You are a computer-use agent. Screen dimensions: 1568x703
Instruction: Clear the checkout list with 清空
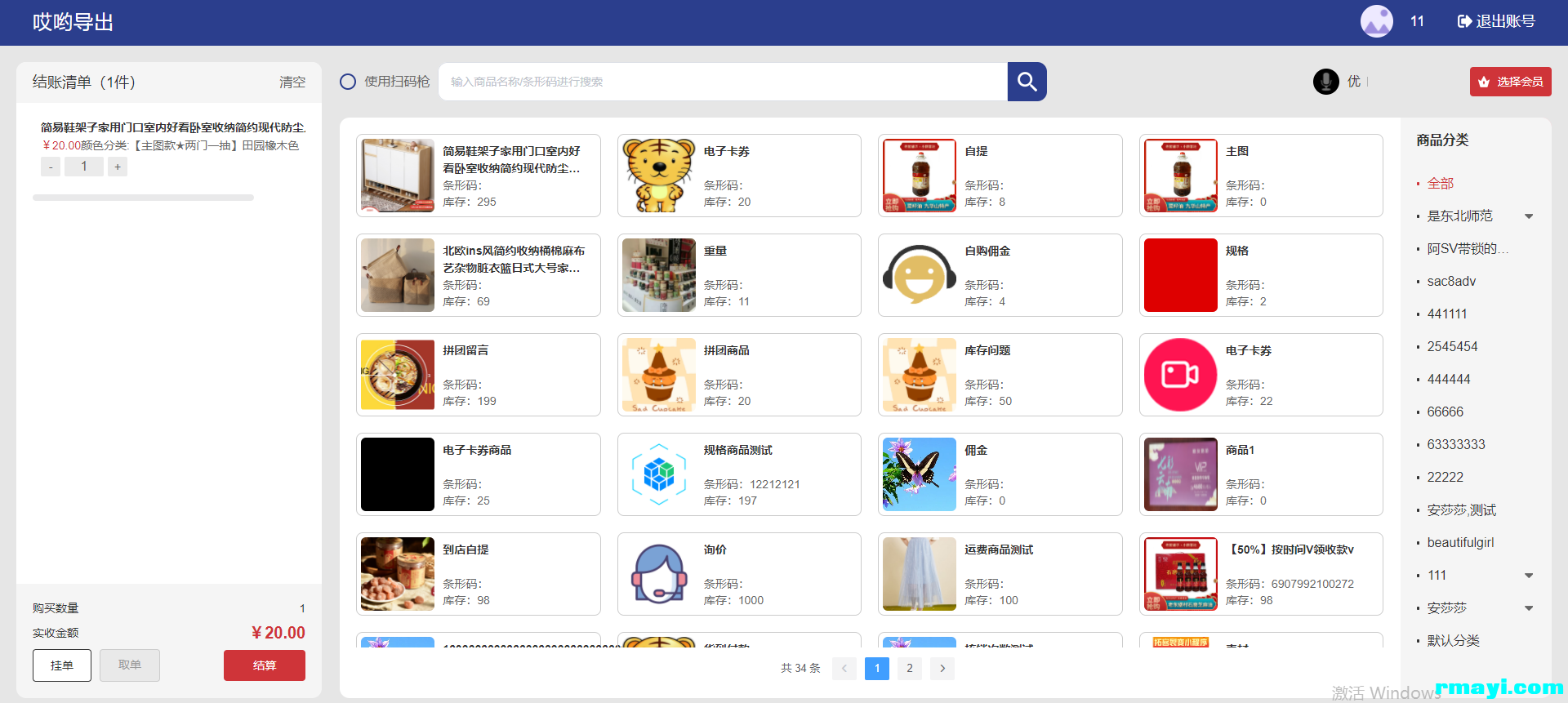click(292, 82)
